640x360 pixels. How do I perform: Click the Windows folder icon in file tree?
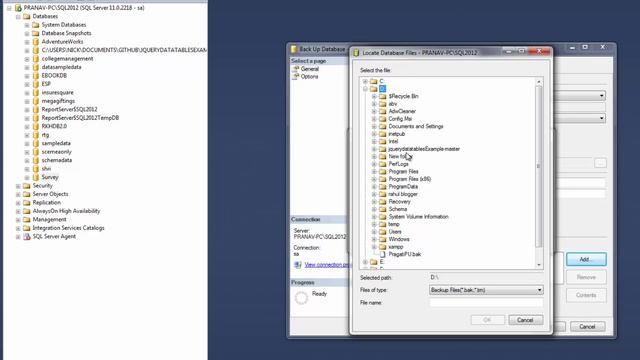382,239
